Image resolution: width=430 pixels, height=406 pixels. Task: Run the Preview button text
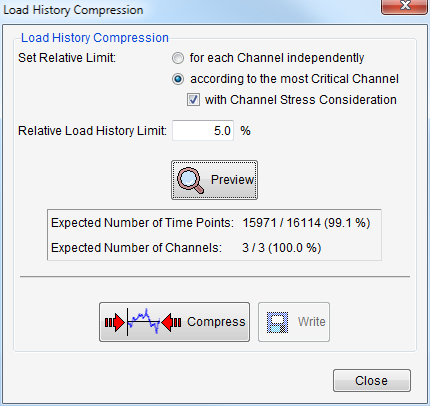[x=232, y=180]
